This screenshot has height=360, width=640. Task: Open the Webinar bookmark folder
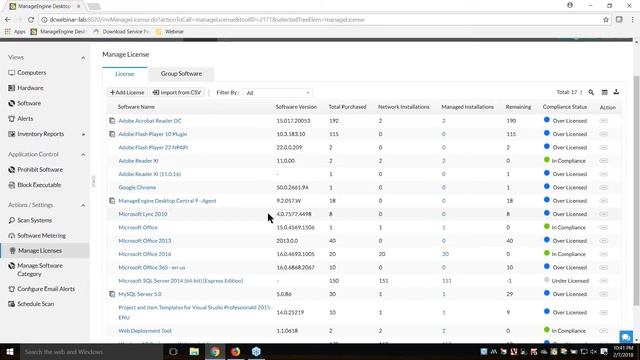coord(170,31)
